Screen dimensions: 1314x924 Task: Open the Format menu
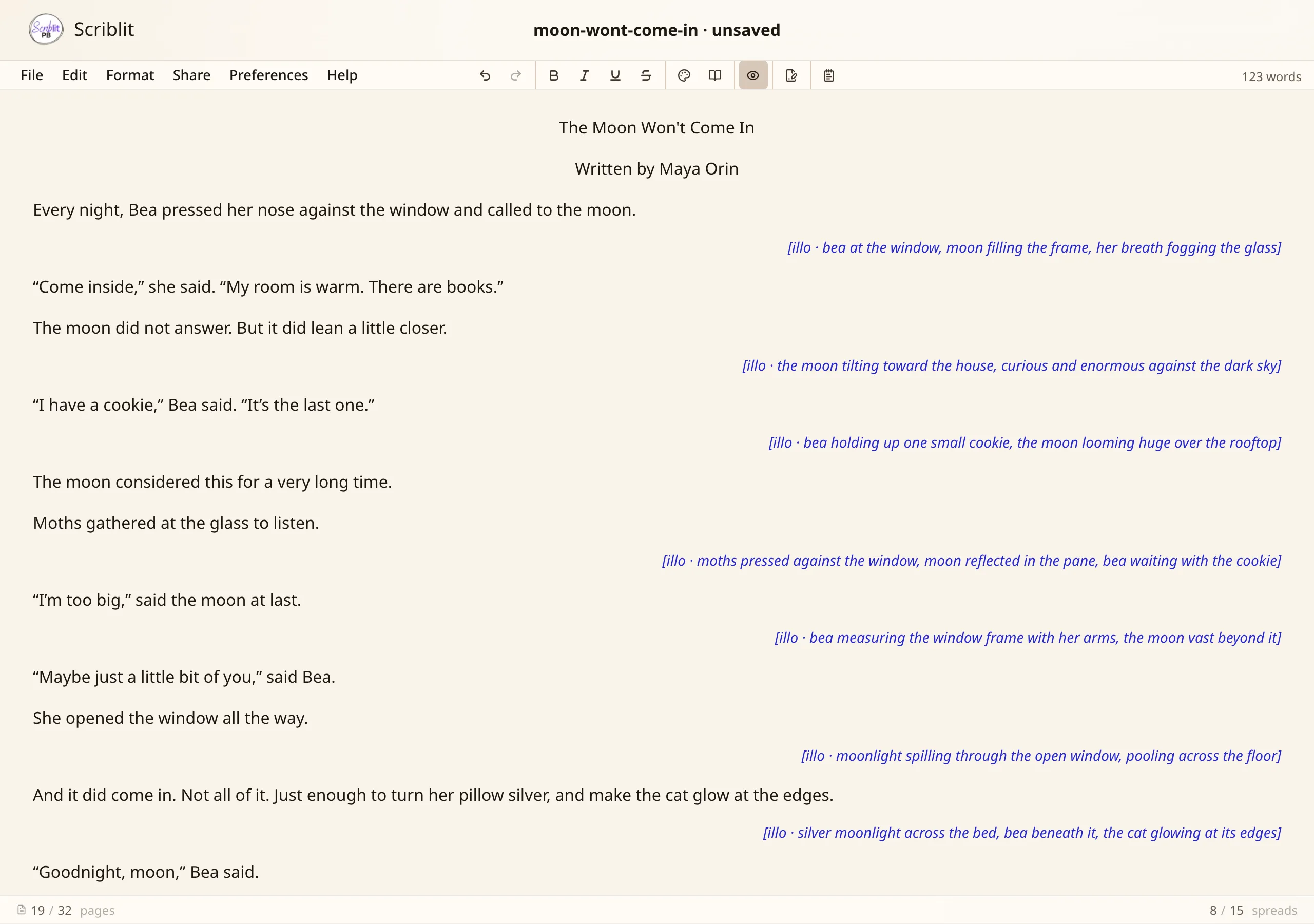point(130,75)
